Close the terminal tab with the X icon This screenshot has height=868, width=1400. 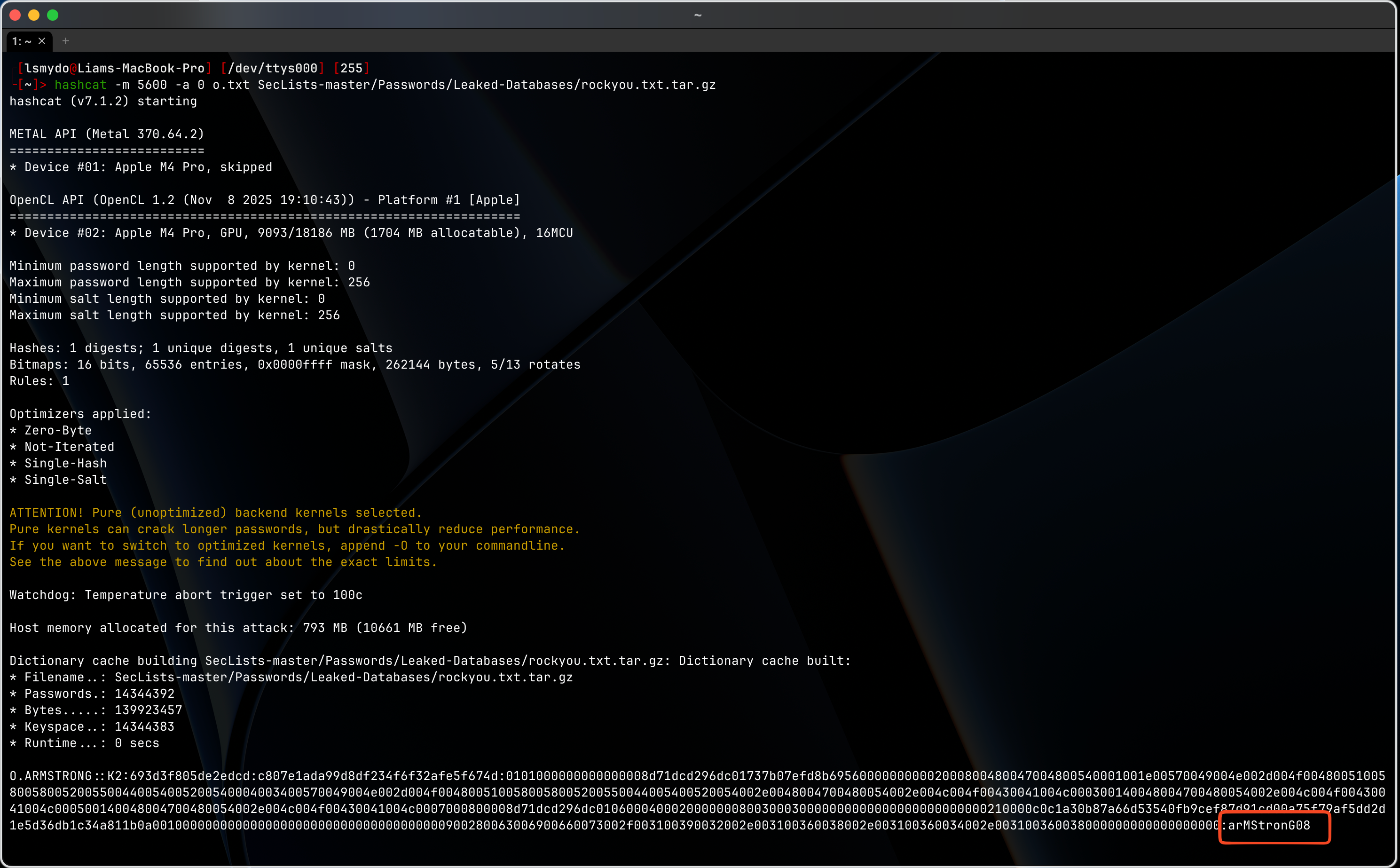(42, 41)
